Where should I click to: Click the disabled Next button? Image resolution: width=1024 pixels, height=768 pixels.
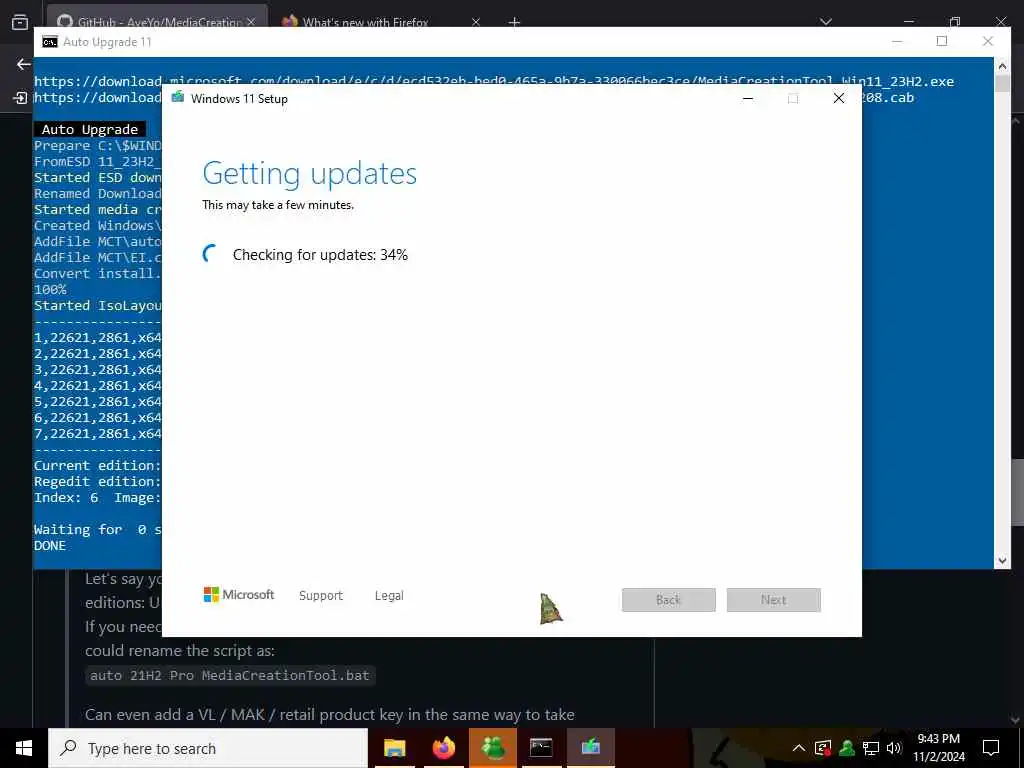774,600
